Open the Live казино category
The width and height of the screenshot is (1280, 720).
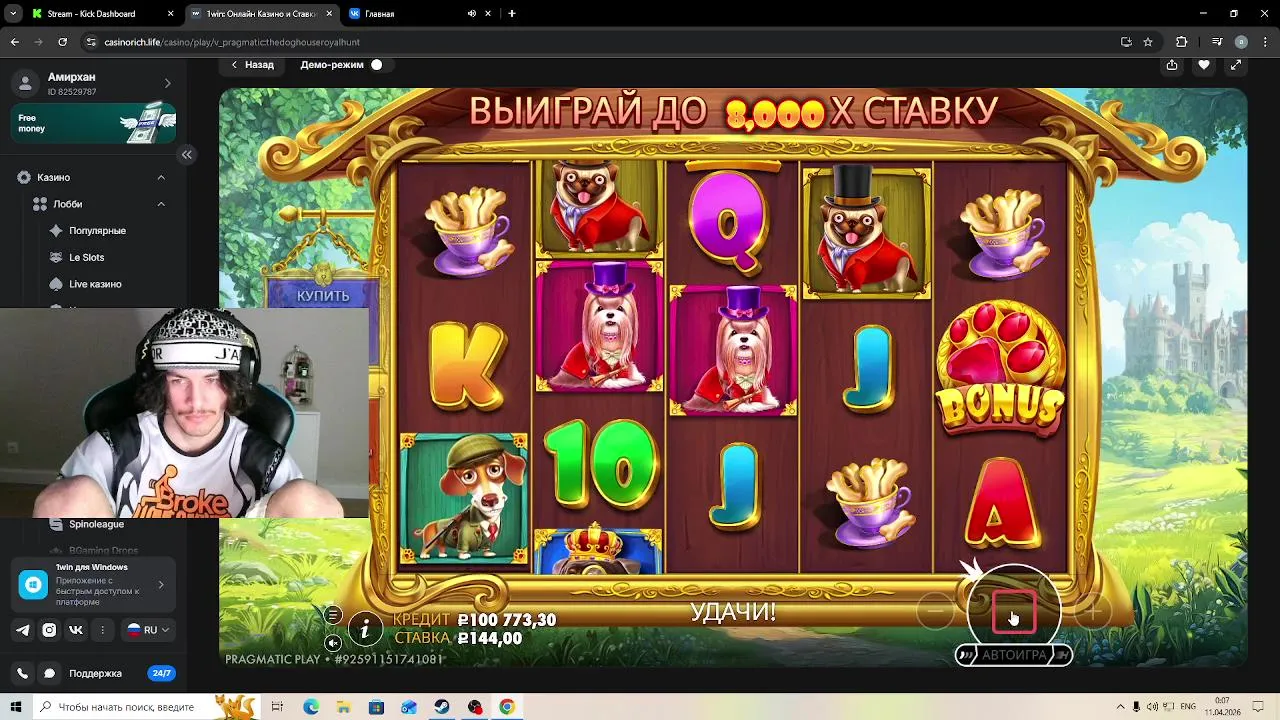click(95, 284)
